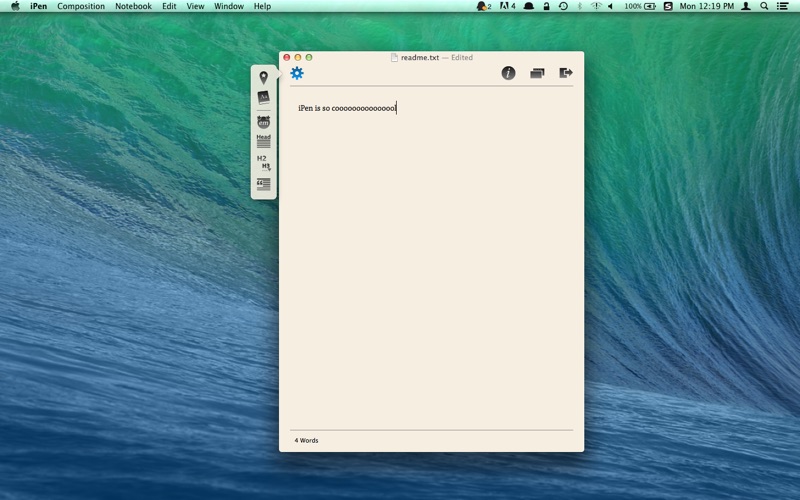Screen dimensions: 800x500
Task: Open the info panel icon
Action: coord(508,73)
